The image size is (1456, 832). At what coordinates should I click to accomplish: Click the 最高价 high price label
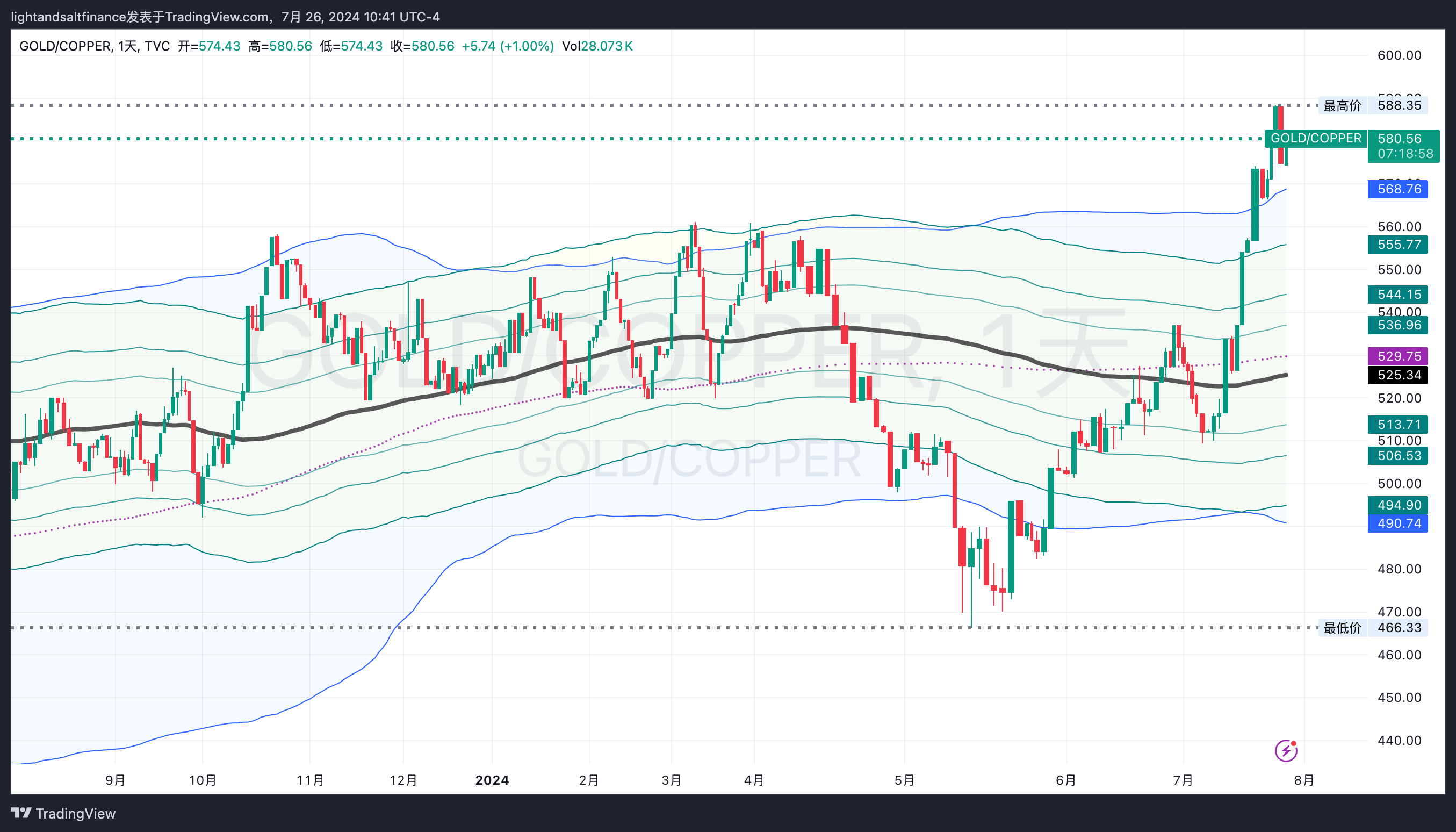click(1342, 106)
